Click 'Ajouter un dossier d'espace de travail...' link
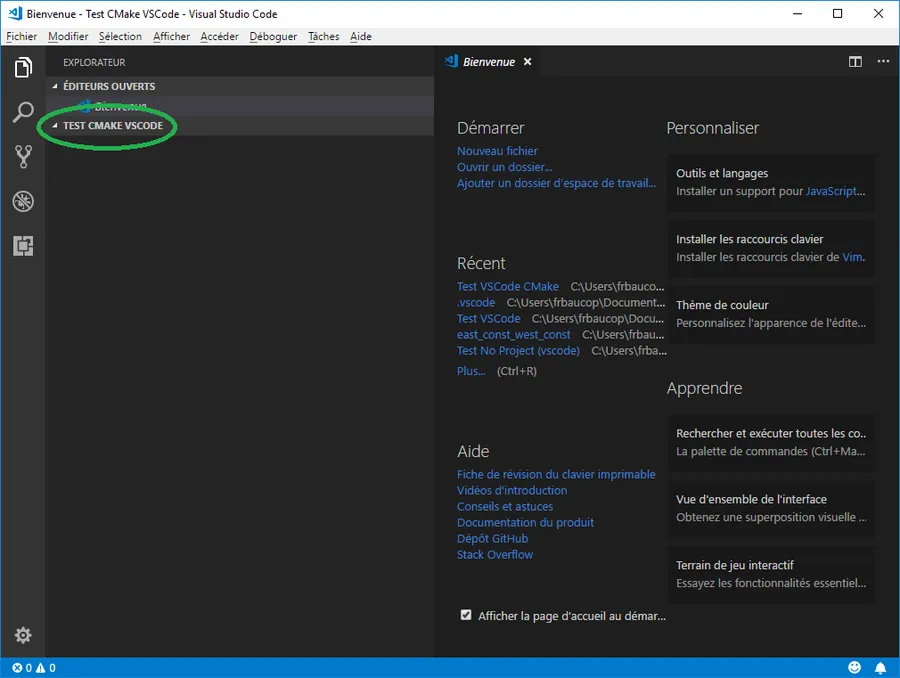This screenshot has width=900, height=678. (556, 183)
